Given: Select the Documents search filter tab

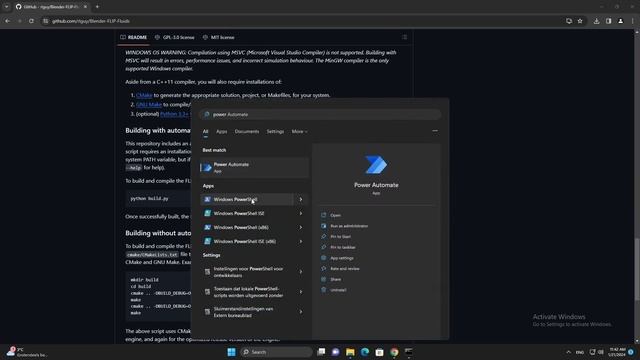Looking at the screenshot, I should [247, 131].
